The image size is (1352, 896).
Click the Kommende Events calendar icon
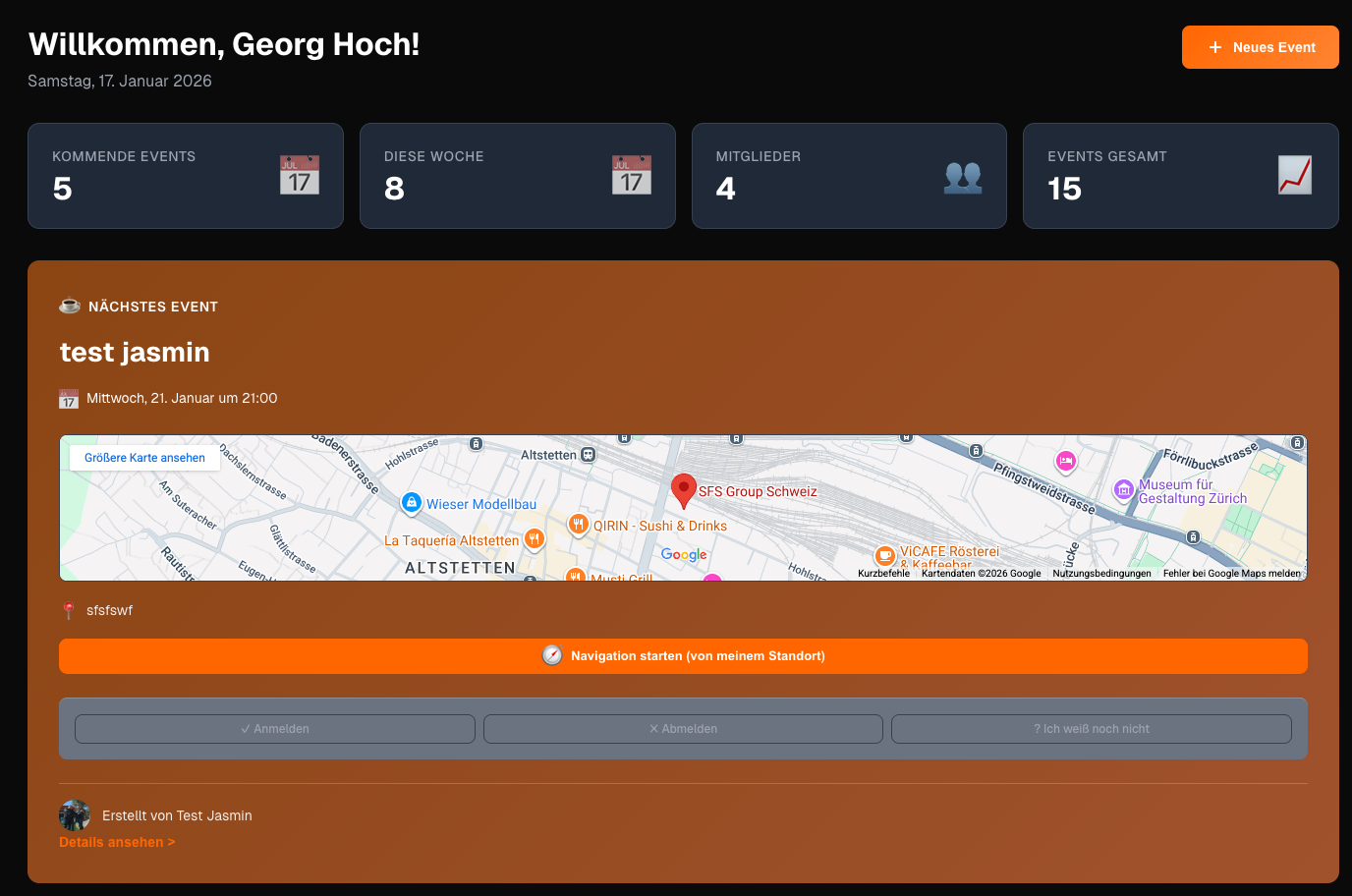(x=300, y=175)
